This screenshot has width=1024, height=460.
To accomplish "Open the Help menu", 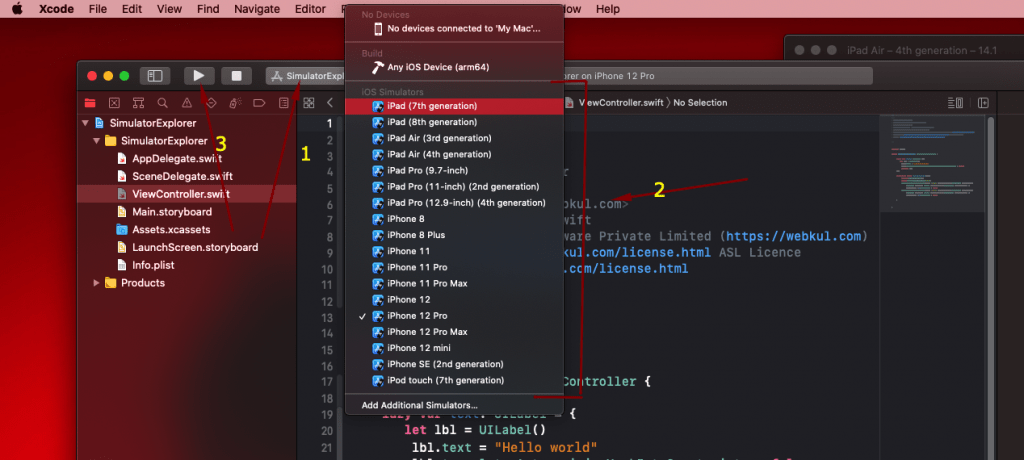I will (607, 9).
